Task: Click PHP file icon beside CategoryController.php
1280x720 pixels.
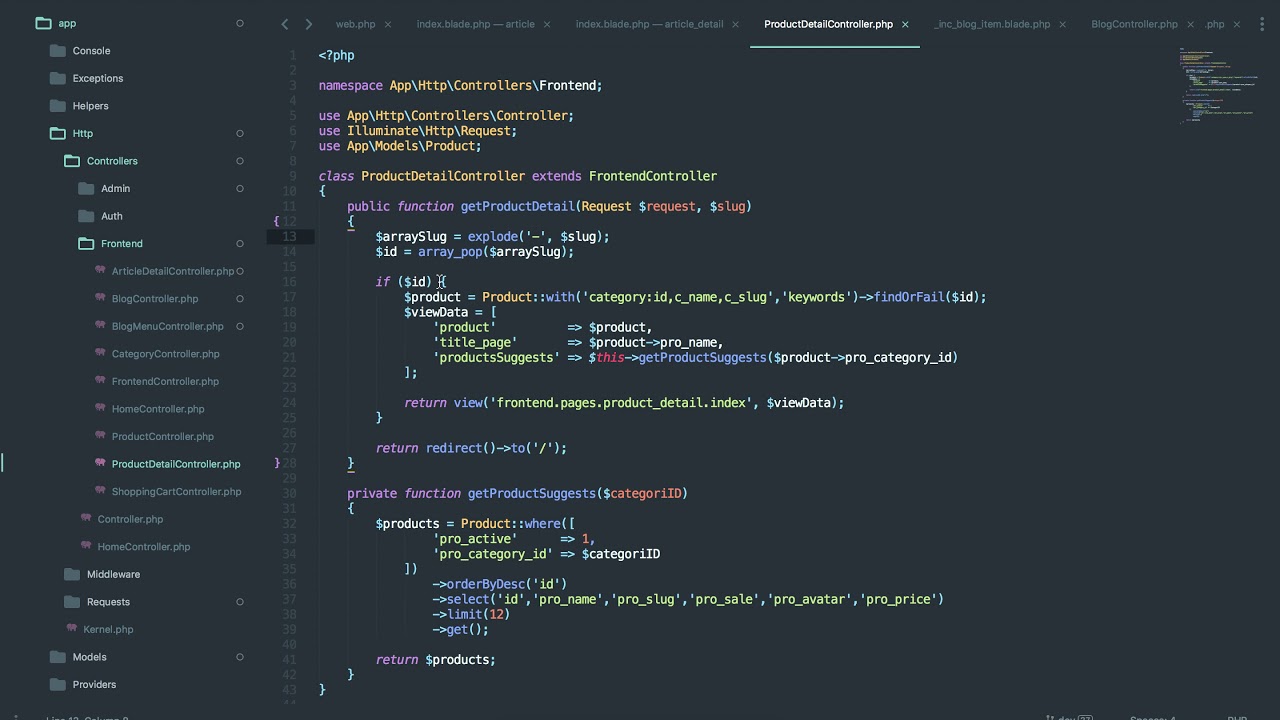Action: pos(100,353)
